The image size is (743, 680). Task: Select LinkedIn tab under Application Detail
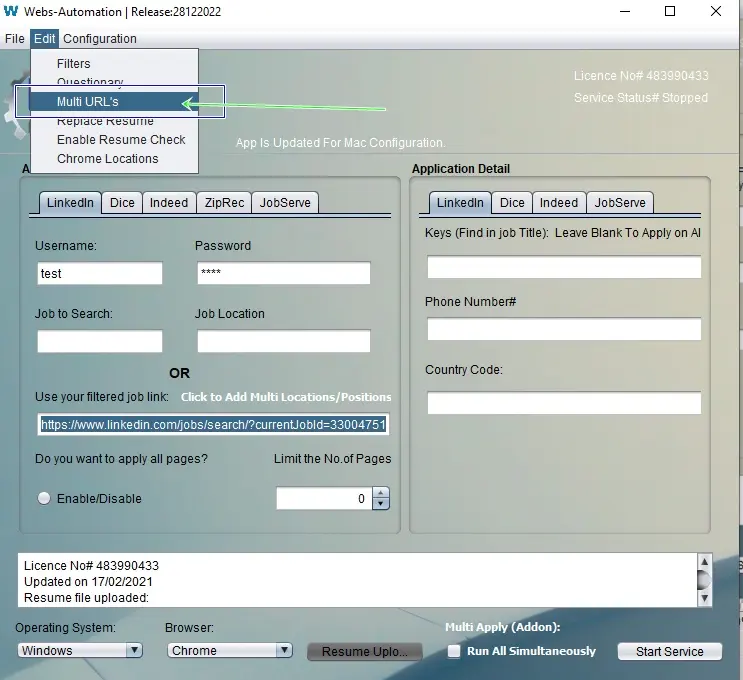(x=460, y=203)
